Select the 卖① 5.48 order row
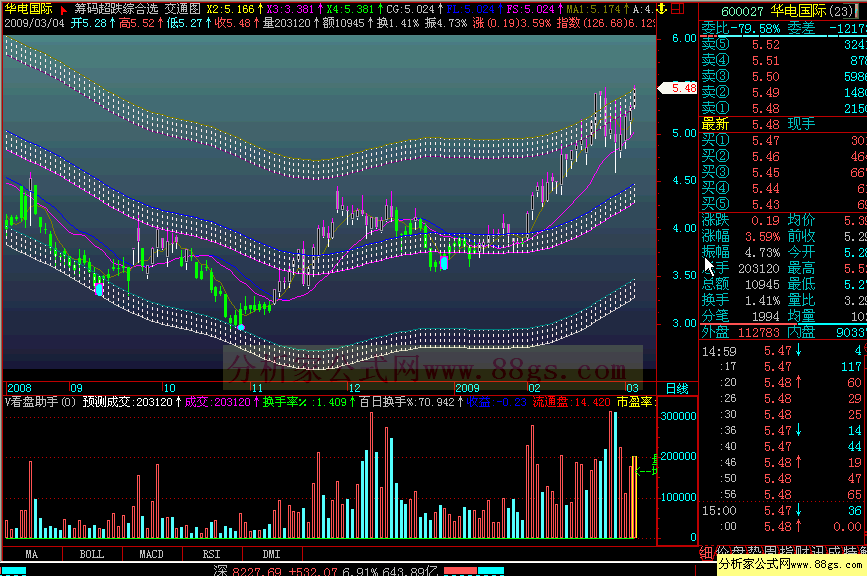The height and width of the screenshot is (576, 867). (783, 109)
